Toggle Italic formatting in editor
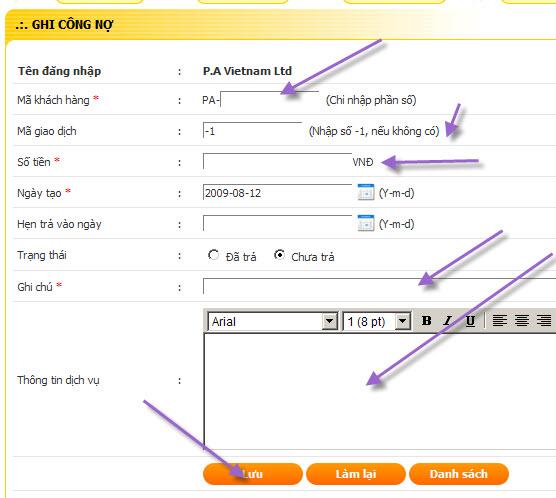 pyautogui.click(x=448, y=321)
